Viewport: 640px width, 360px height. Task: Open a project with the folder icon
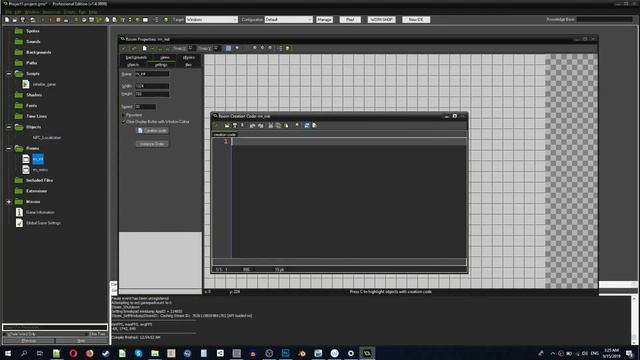(15, 20)
